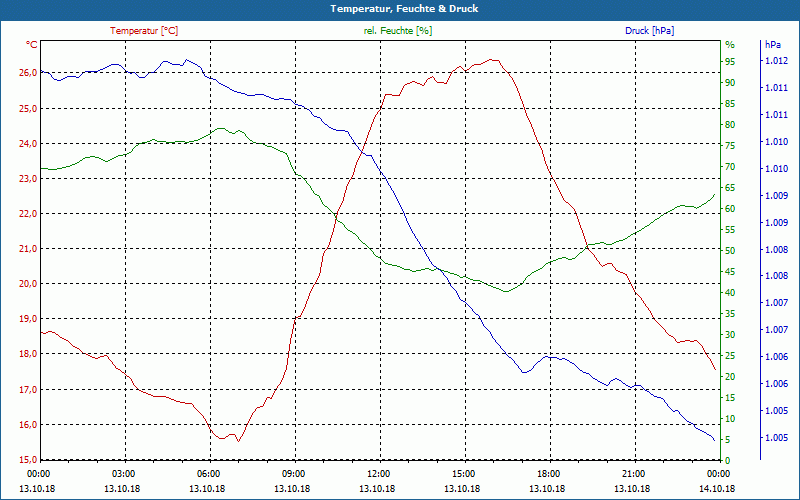Pick the 21,0 temperature axis tick label
This screenshot has height=500, width=800.
tap(28, 248)
